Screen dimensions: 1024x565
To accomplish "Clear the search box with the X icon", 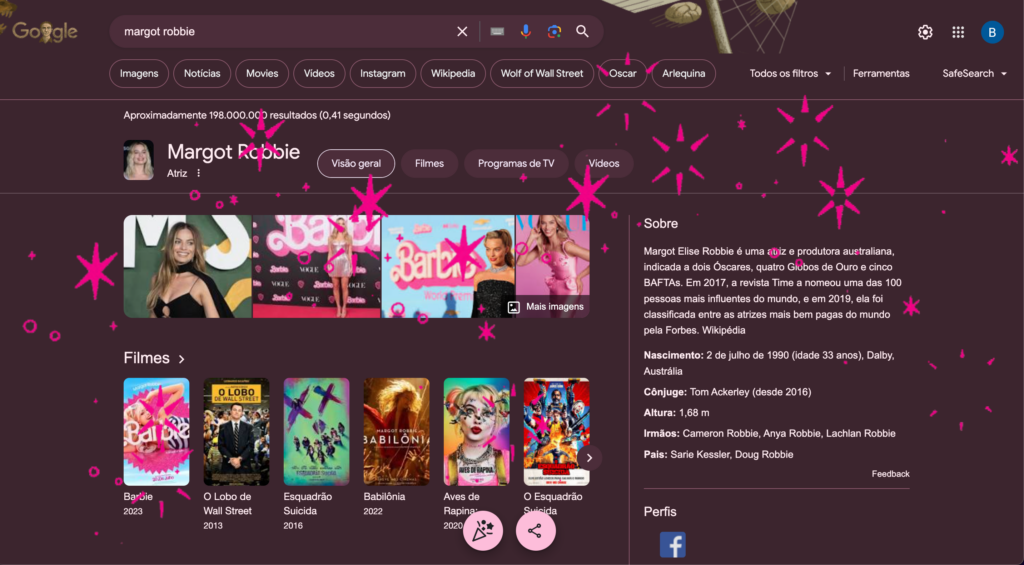I will pos(462,31).
